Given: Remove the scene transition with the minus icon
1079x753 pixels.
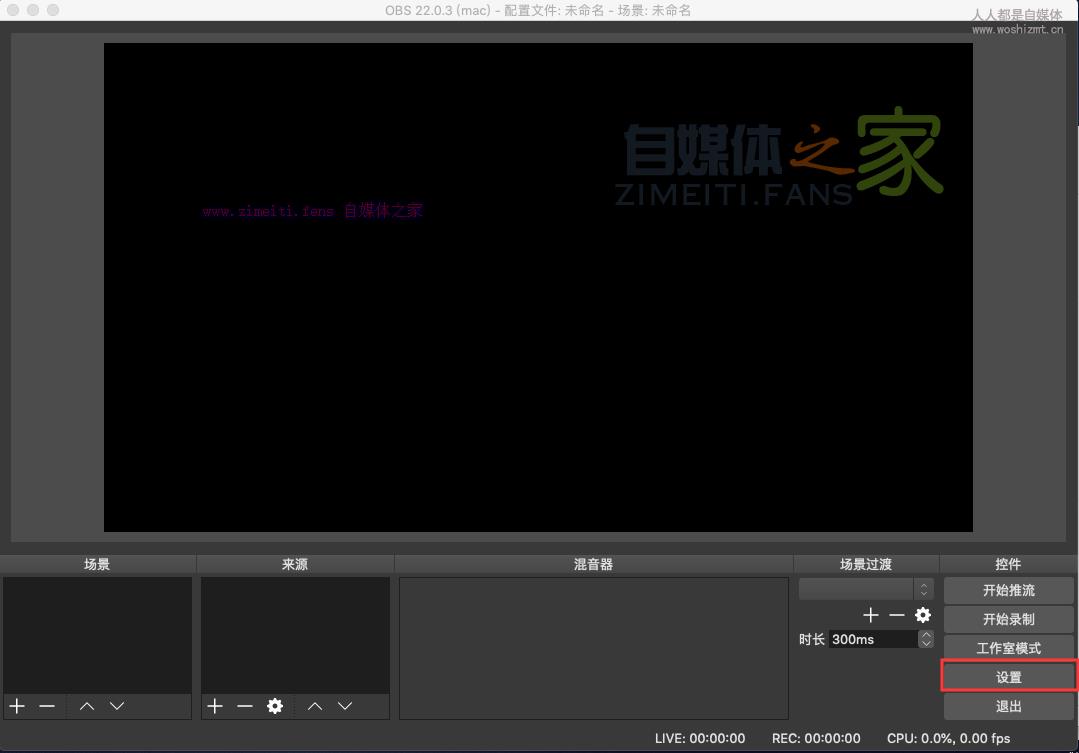Looking at the screenshot, I should [x=896, y=615].
